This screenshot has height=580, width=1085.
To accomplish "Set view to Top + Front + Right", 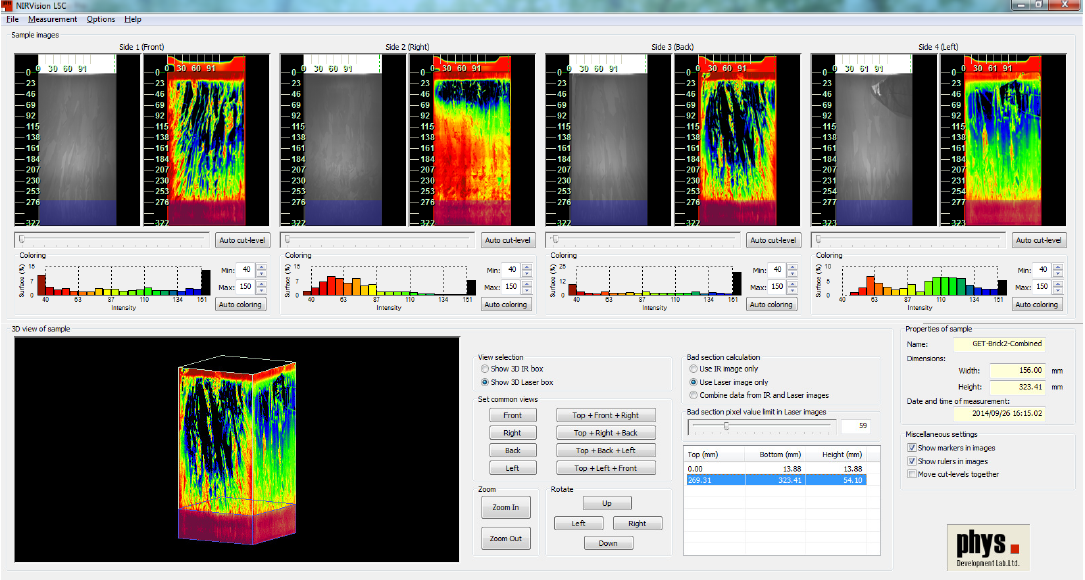I will coord(605,416).
